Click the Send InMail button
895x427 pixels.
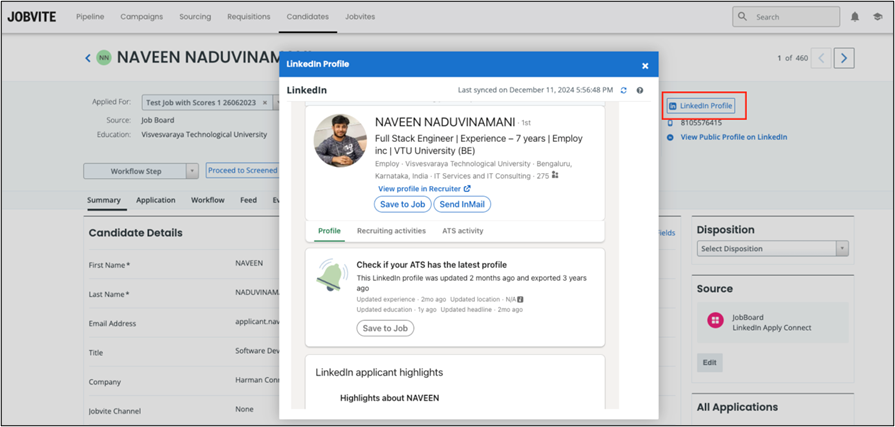[462, 204]
